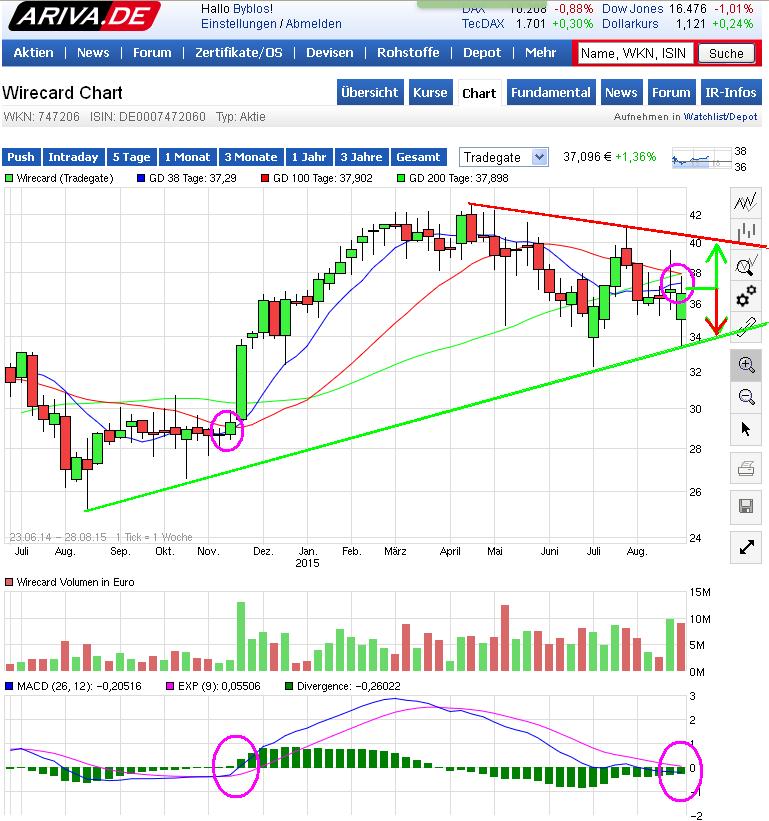Viewport: 769px width, 821px height.
Task: Switch to the Übersicht tab
Action: (370, 93)
